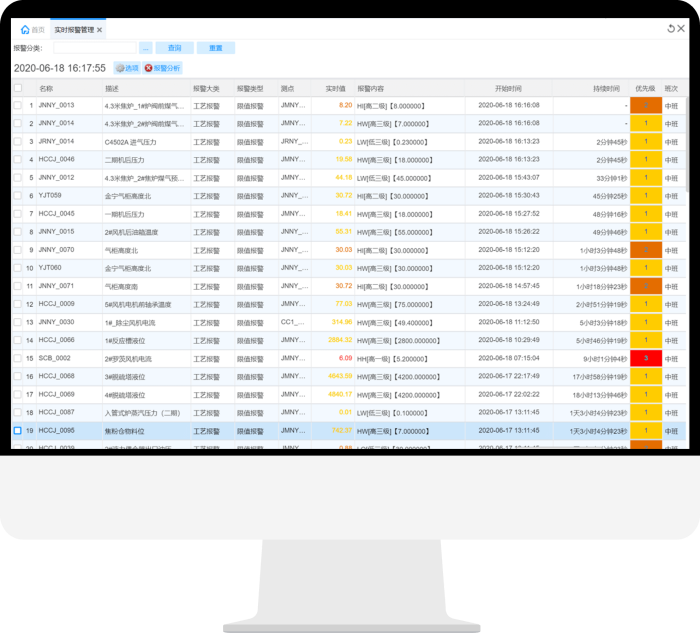Viewport: 700px width, 633px height.
Task: Check the row for JNNY_0013
Action: click(17, 105)
